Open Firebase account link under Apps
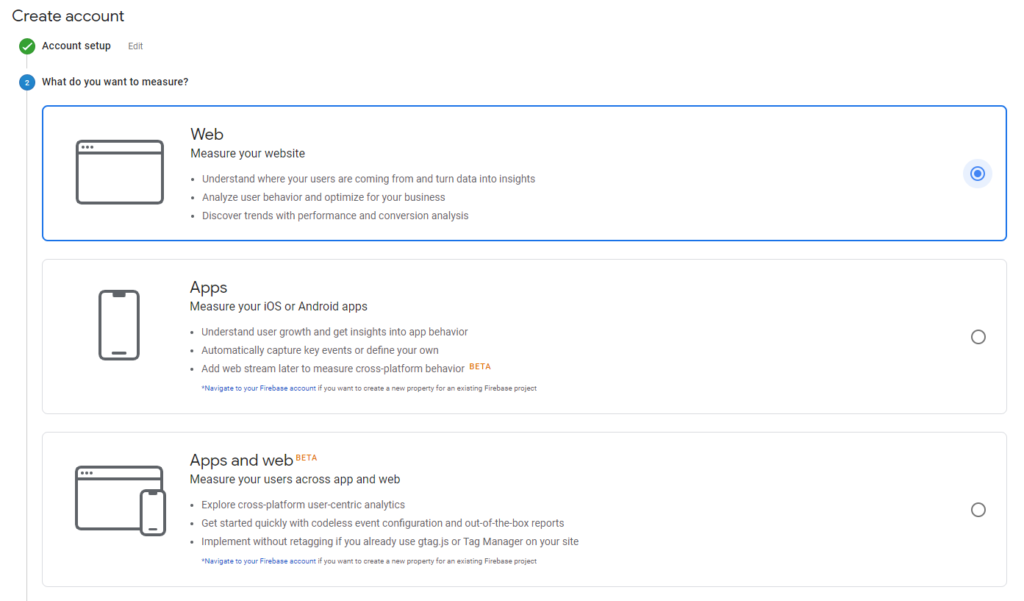 pyautogui.click(x=260, y=388)
